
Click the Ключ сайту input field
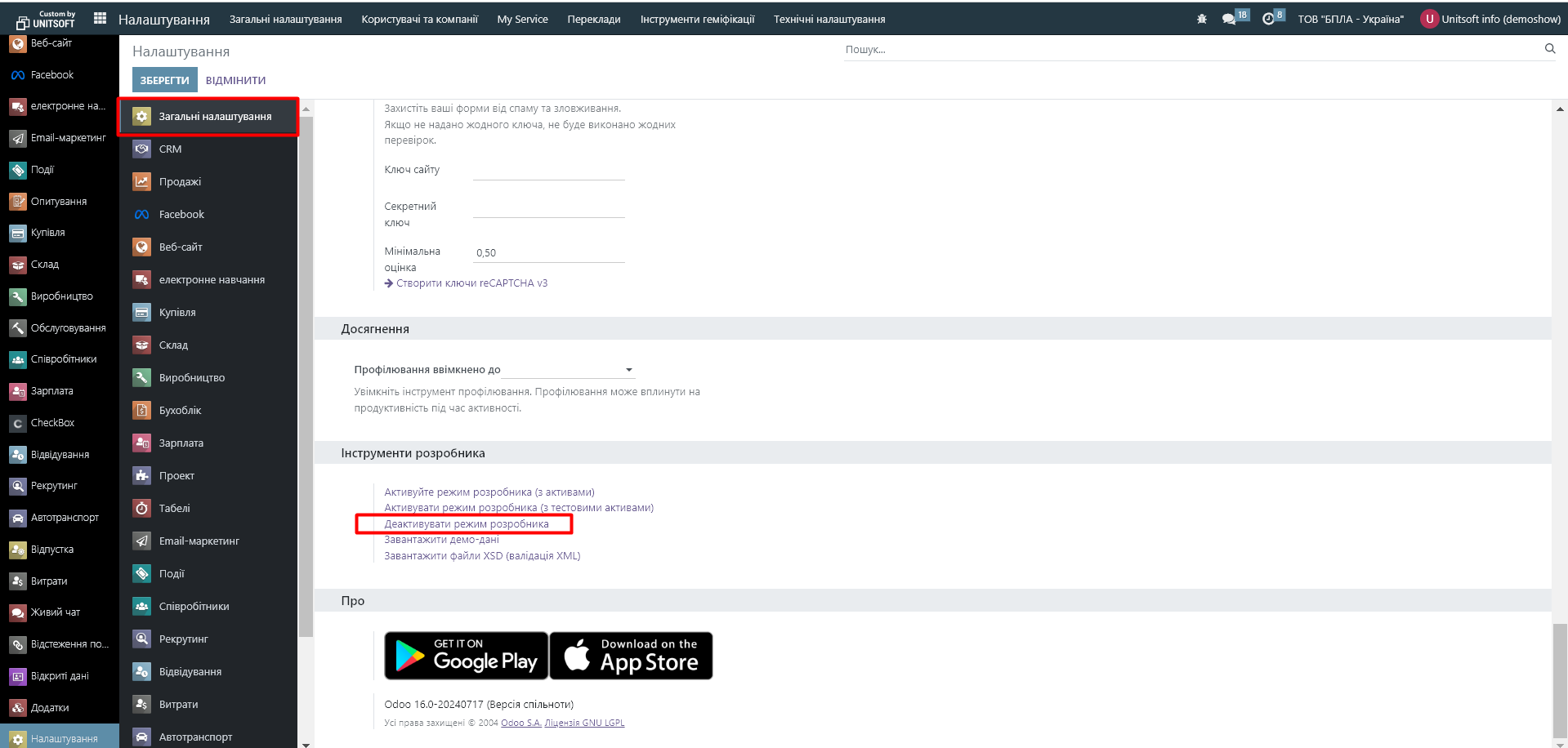pos(548,171)
